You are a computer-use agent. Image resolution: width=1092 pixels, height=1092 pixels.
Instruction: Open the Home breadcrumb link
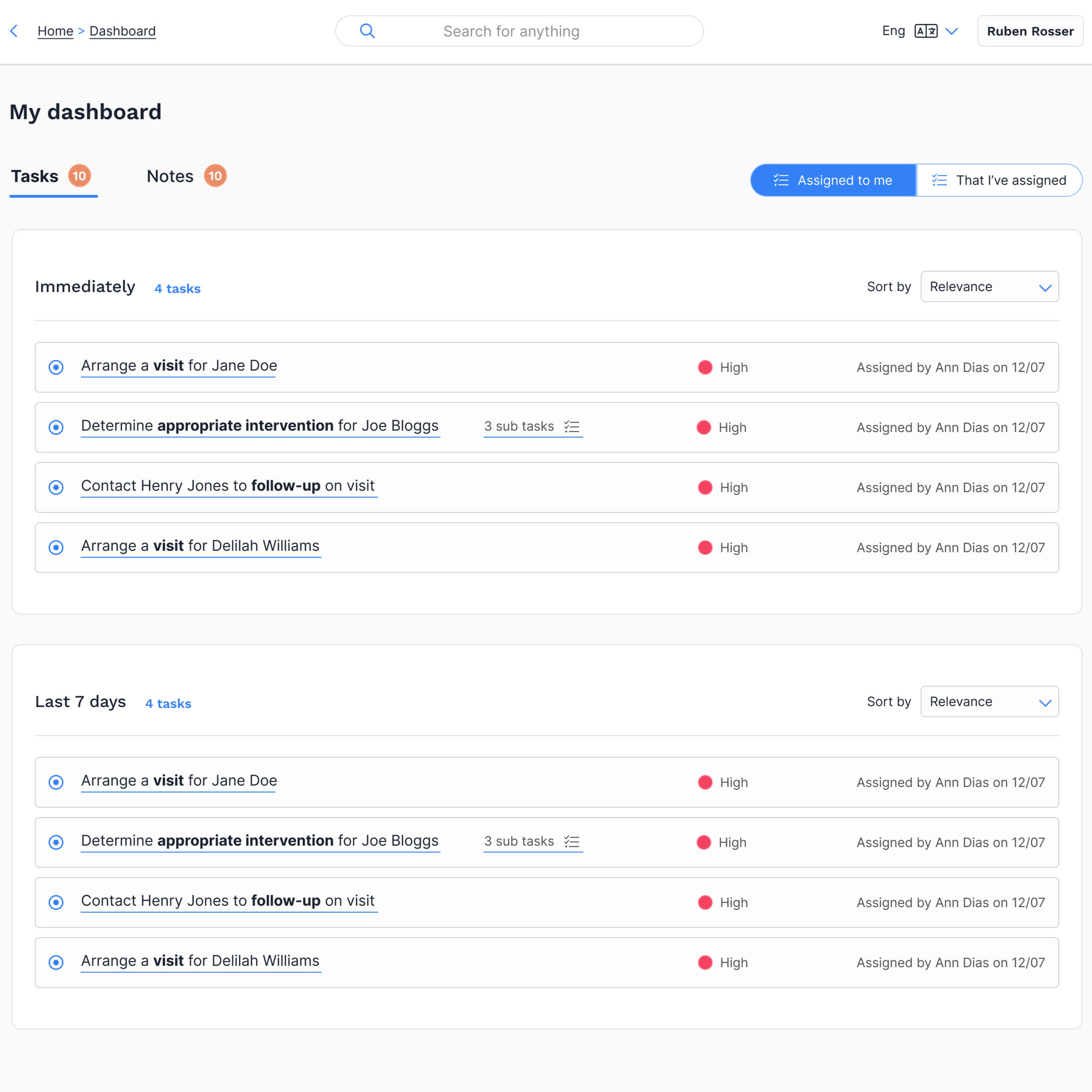[56, 31]
